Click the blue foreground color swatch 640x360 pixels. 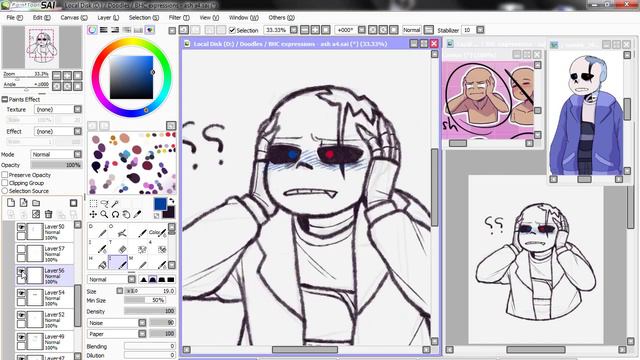click(x=160, y=204)
